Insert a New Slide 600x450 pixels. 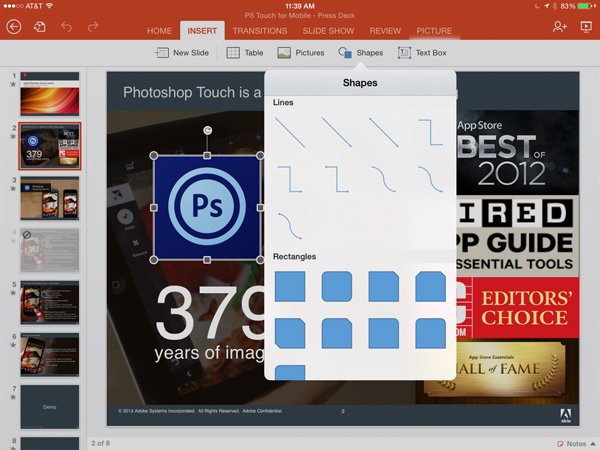click(182, 53)
